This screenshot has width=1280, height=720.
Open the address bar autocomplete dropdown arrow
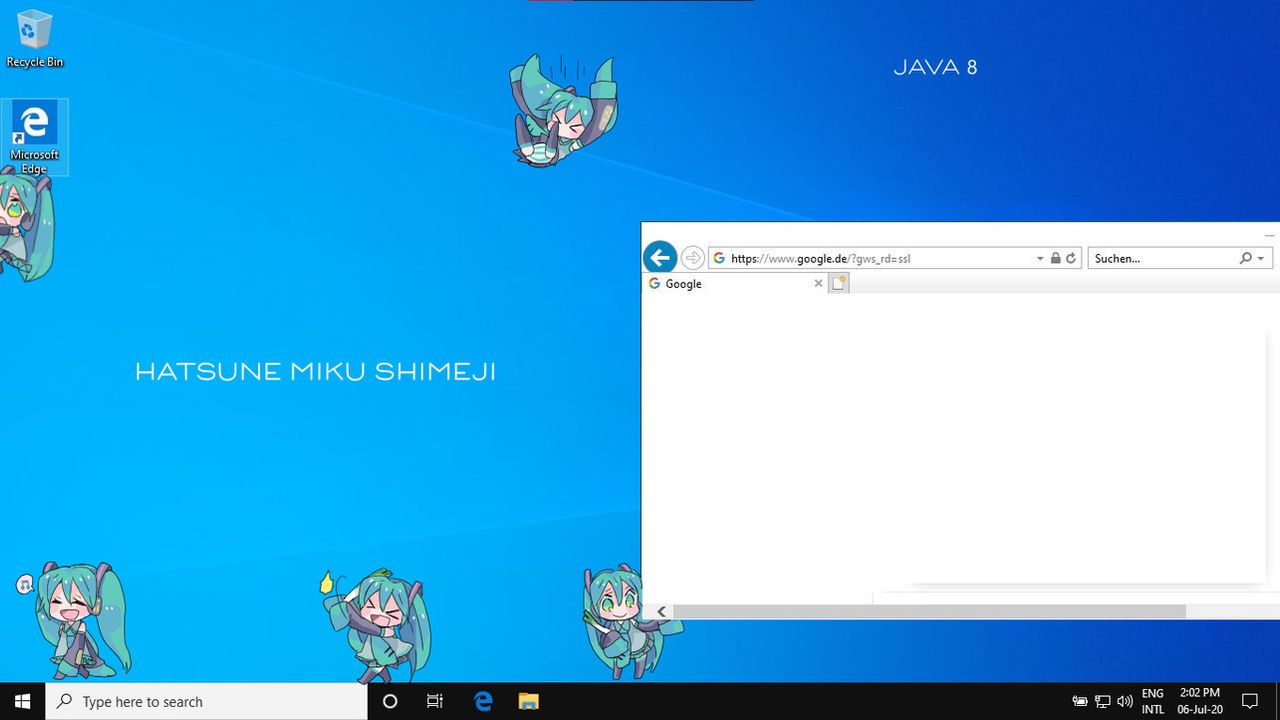tap(1040, 258)
